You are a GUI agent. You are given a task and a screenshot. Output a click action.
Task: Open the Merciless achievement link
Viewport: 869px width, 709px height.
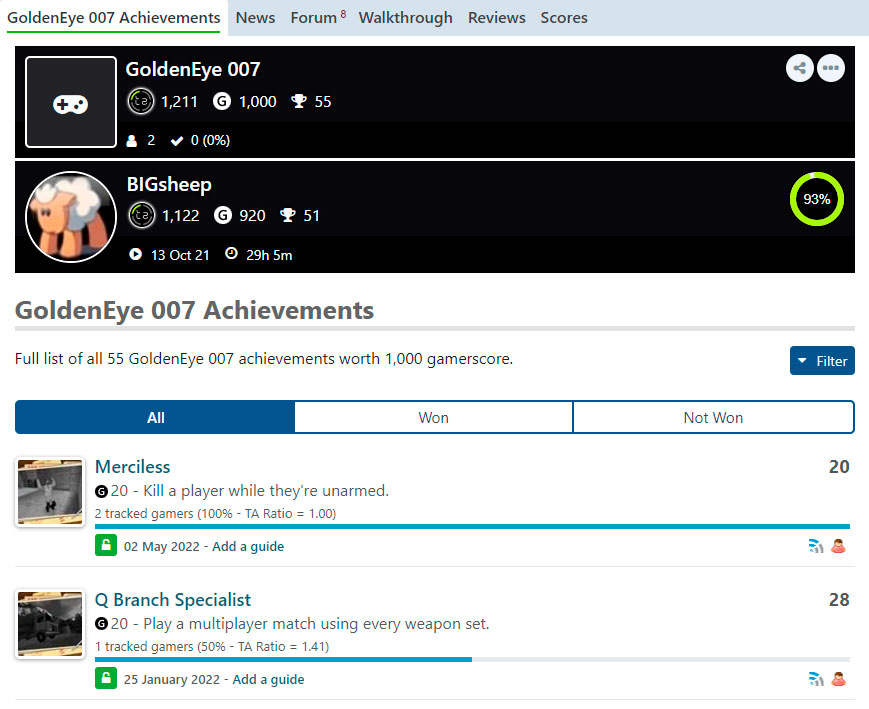coord(132,467)
